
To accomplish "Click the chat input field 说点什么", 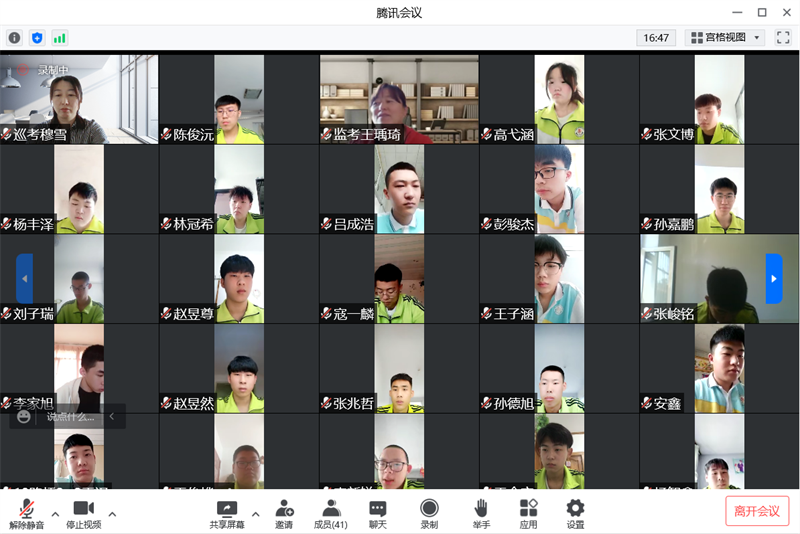I will point(70,417).
